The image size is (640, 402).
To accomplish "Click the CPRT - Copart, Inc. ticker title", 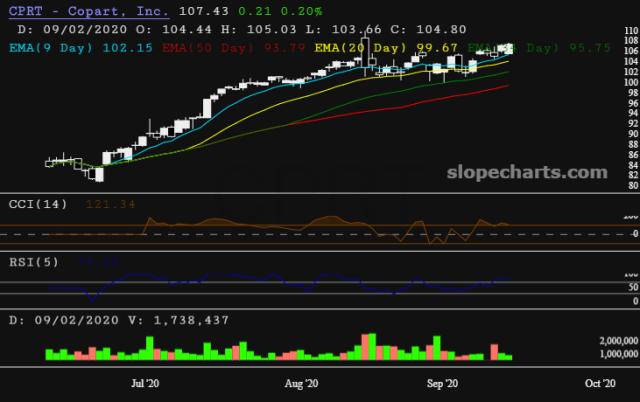I will (x=75, y=9).
